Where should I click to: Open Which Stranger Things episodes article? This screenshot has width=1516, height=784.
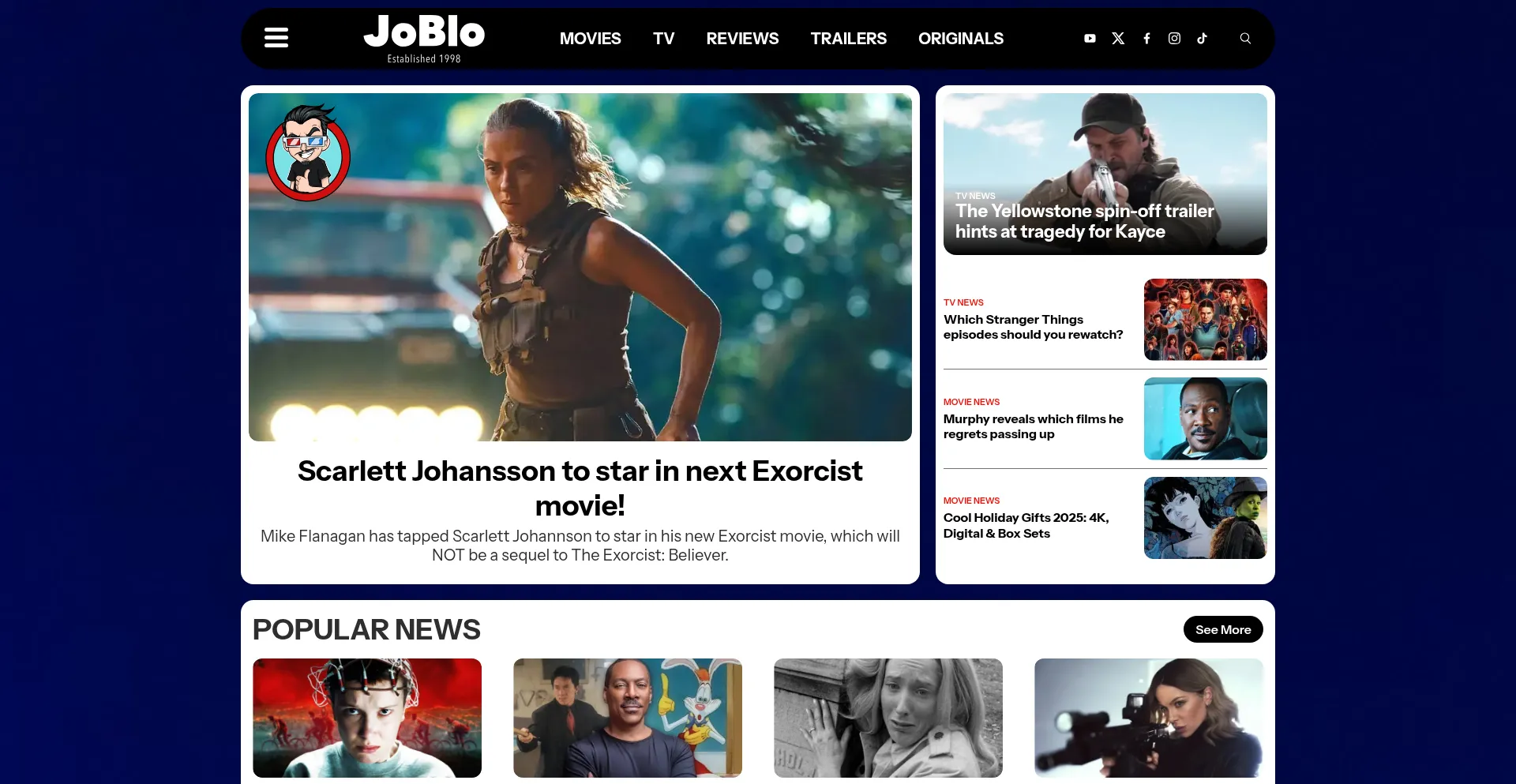(1033, 327)
